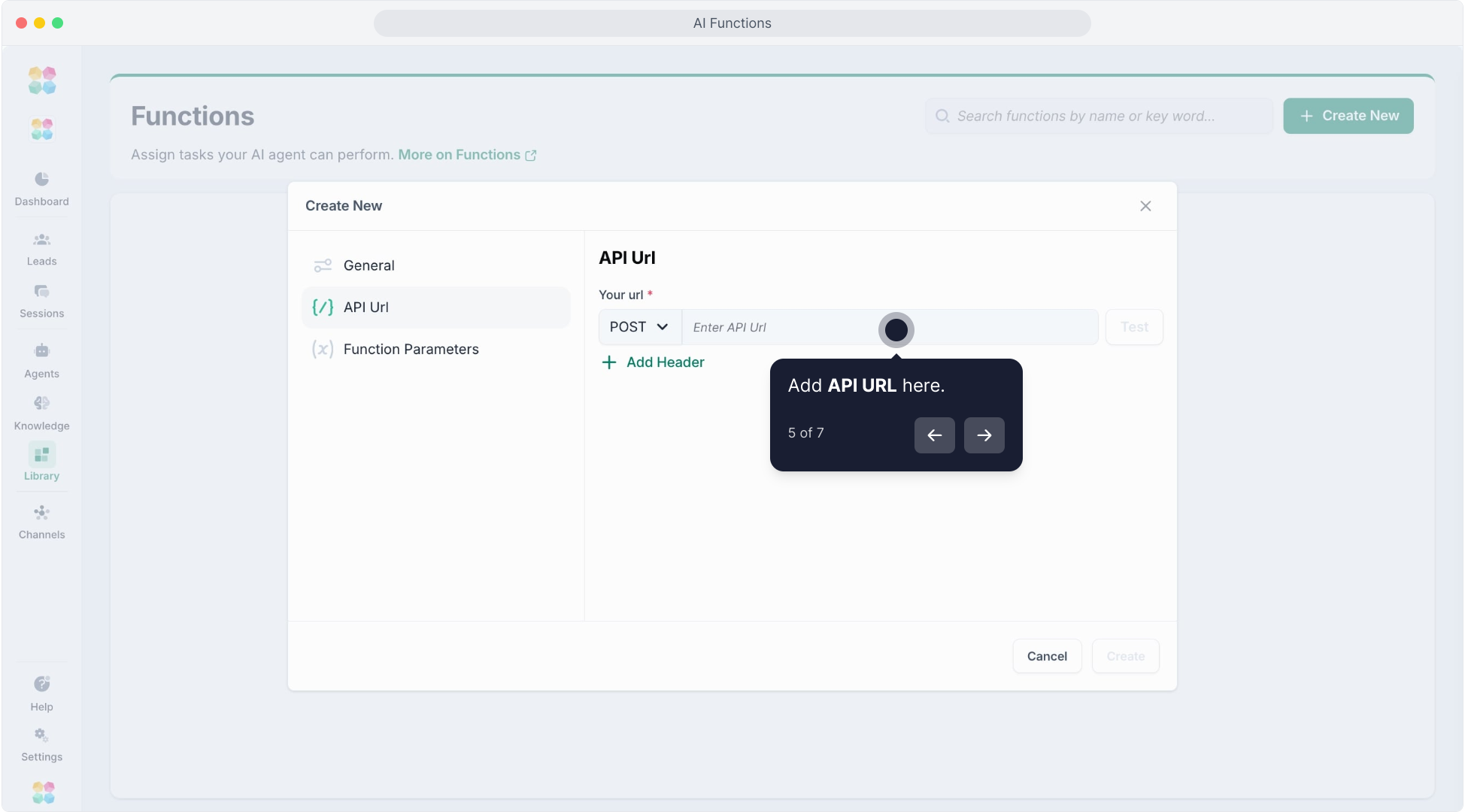
Task: Open the Agents robot icon
Action: click(x=41, y=351)
